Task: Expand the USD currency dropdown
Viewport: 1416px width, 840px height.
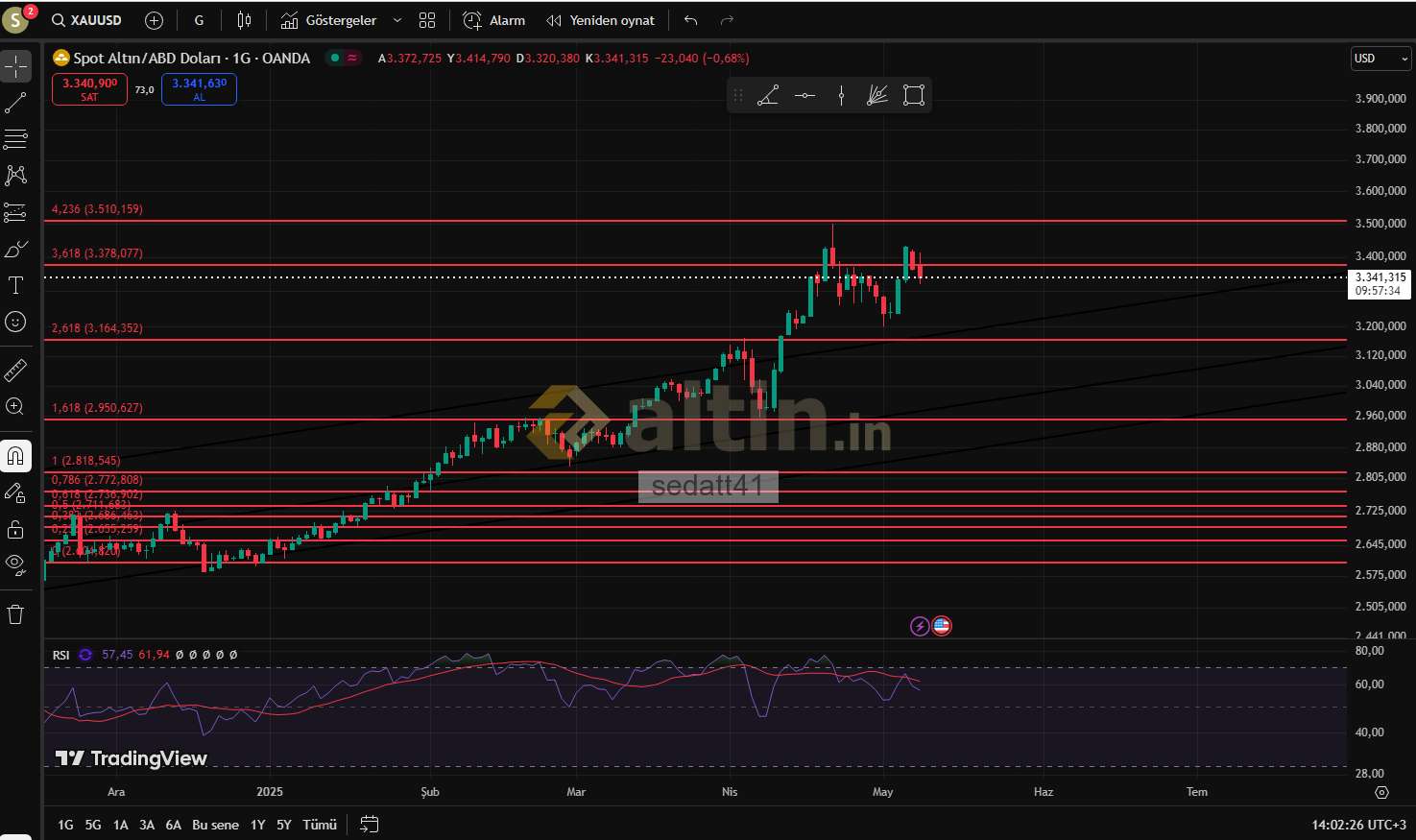Action: coord(1380,59)
